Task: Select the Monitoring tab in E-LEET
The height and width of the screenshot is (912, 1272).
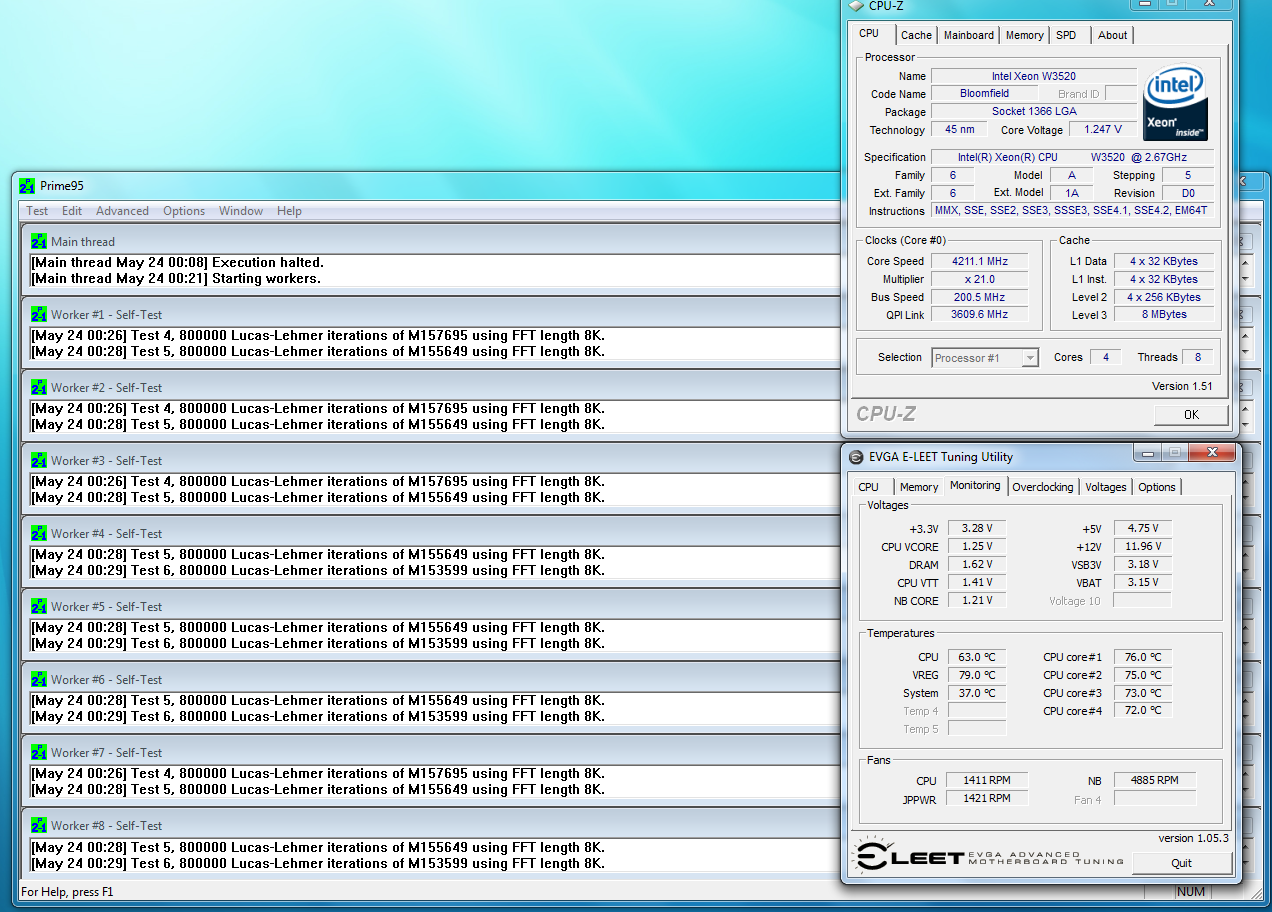Action: [975, 486]
